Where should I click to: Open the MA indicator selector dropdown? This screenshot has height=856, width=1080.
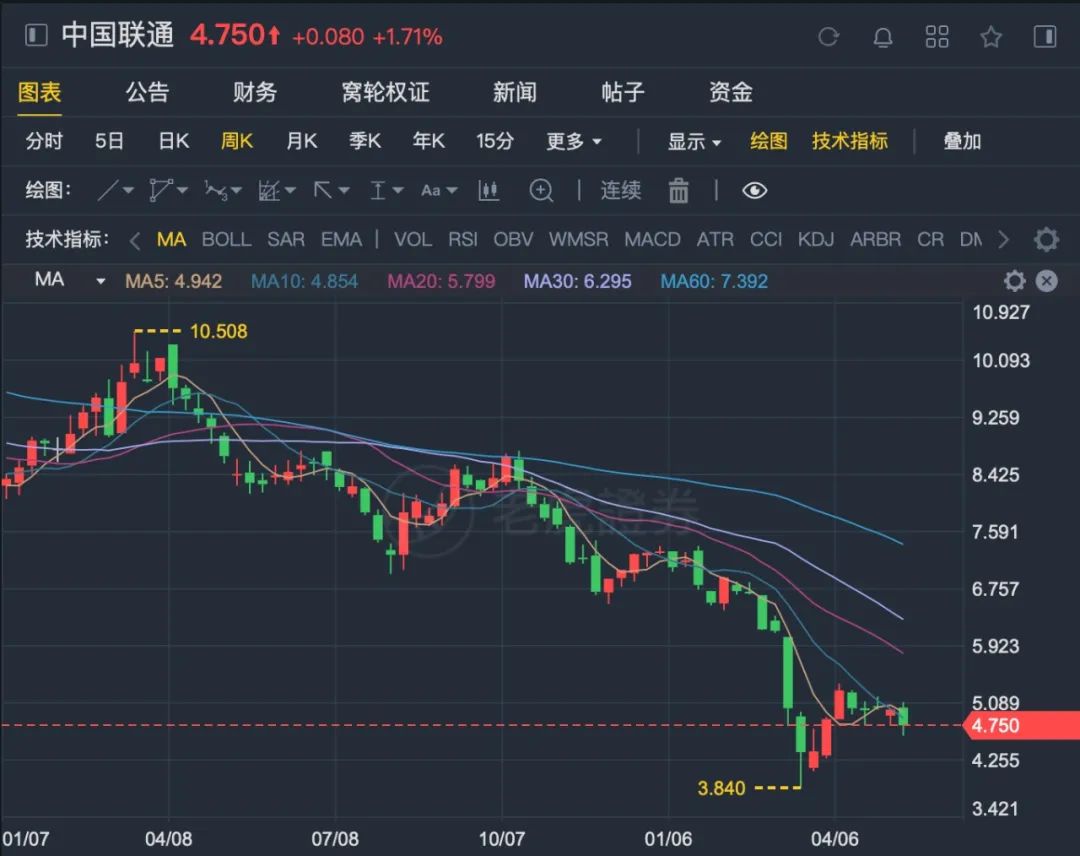point(70,281)
